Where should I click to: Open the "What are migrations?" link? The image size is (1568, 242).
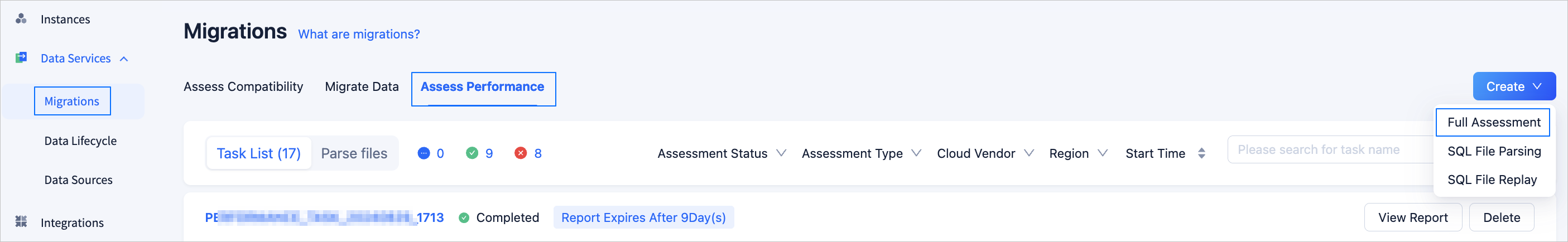(x=359, y=35)
